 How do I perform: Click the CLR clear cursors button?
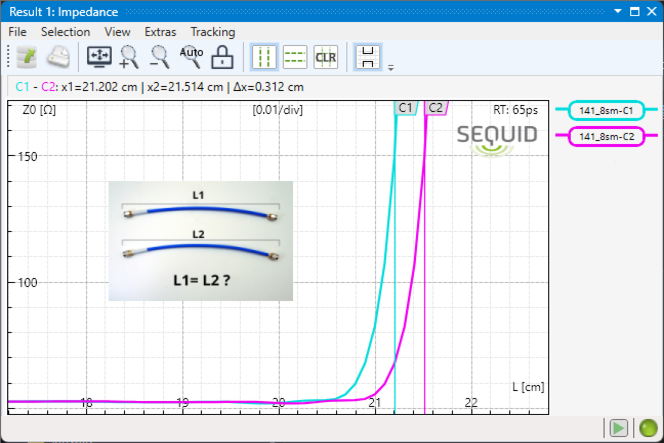[326, 57]
